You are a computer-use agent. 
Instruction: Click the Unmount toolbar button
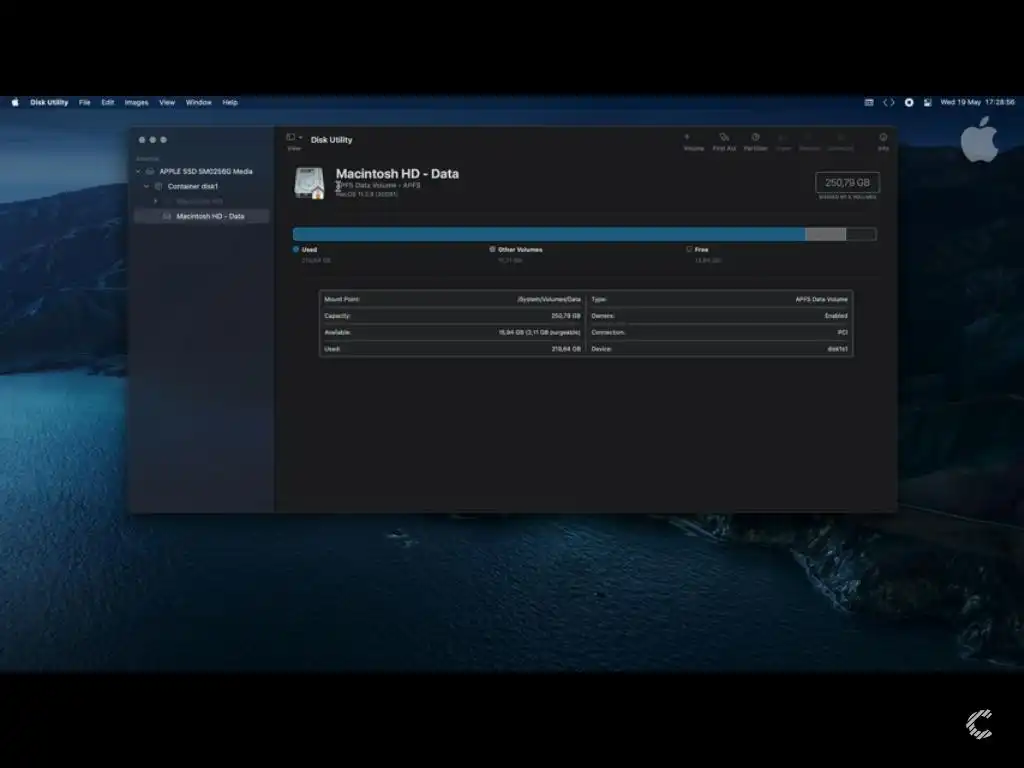(x=840, y=142)
